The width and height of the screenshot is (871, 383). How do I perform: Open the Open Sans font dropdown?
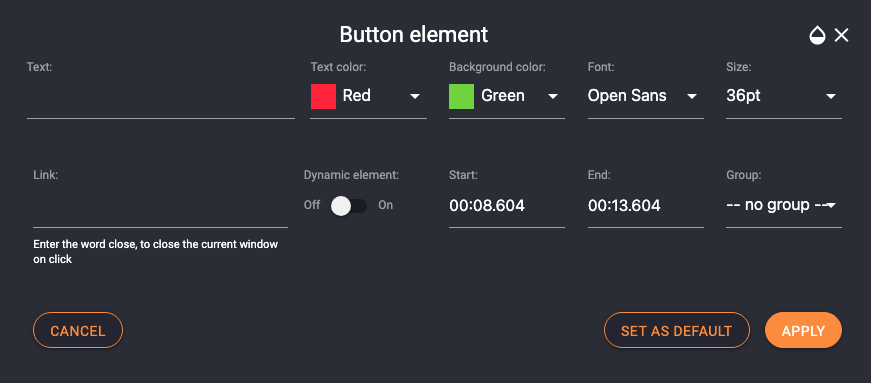pos(645,96)
